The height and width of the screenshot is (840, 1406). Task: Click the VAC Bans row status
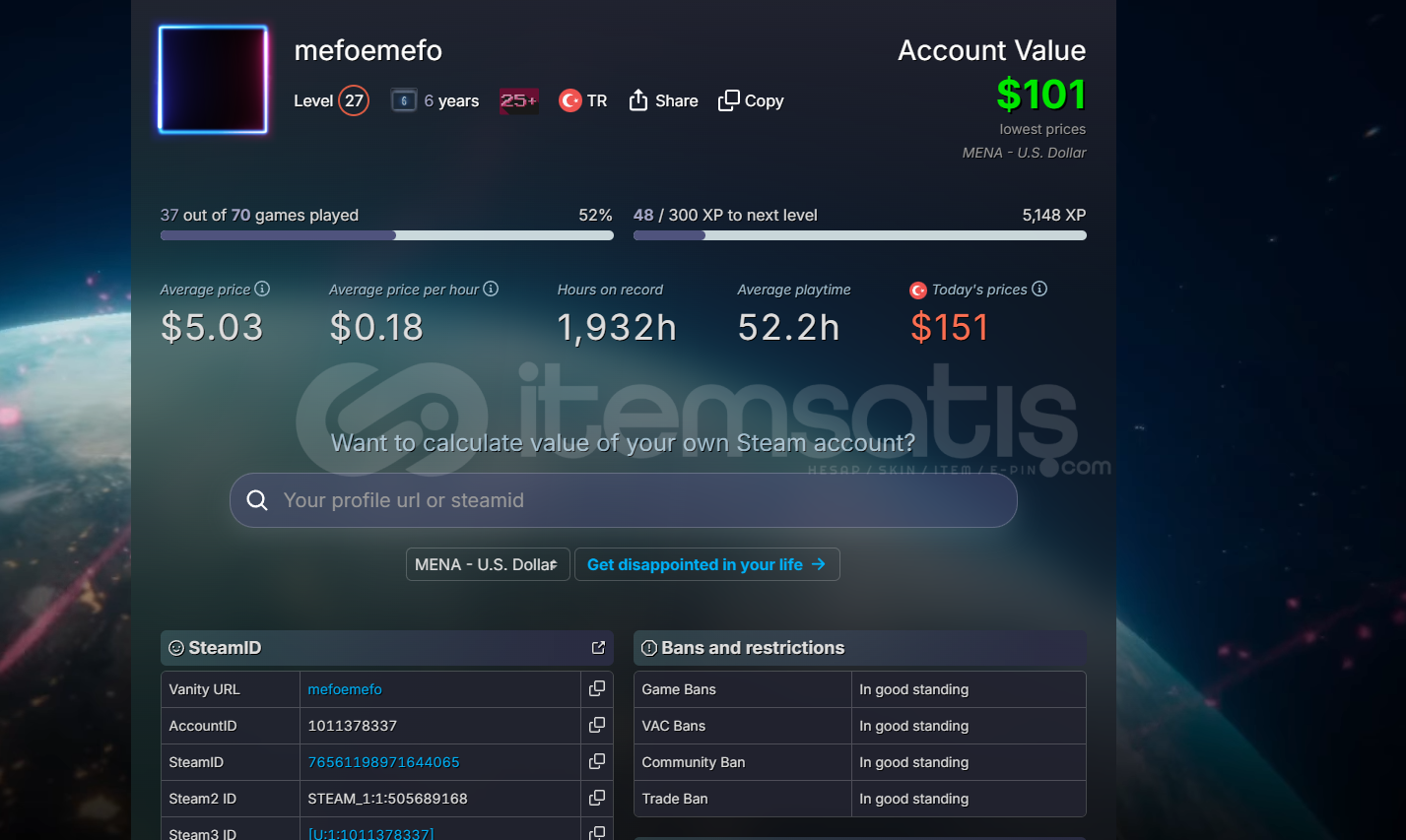[x=914, y=726]
